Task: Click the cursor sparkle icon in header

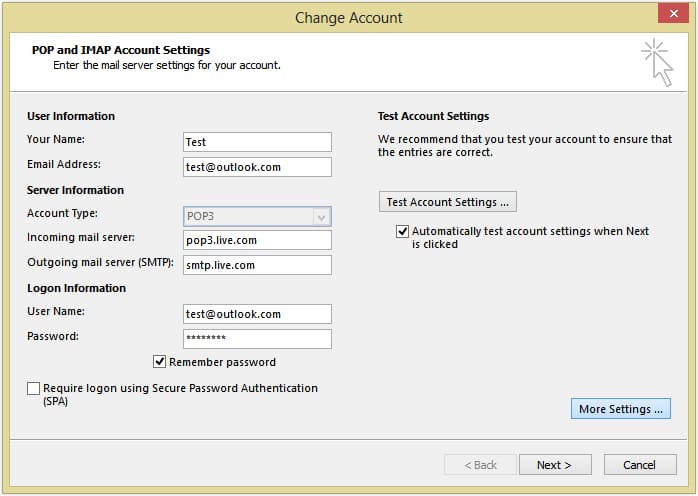Action: [656, 62]
